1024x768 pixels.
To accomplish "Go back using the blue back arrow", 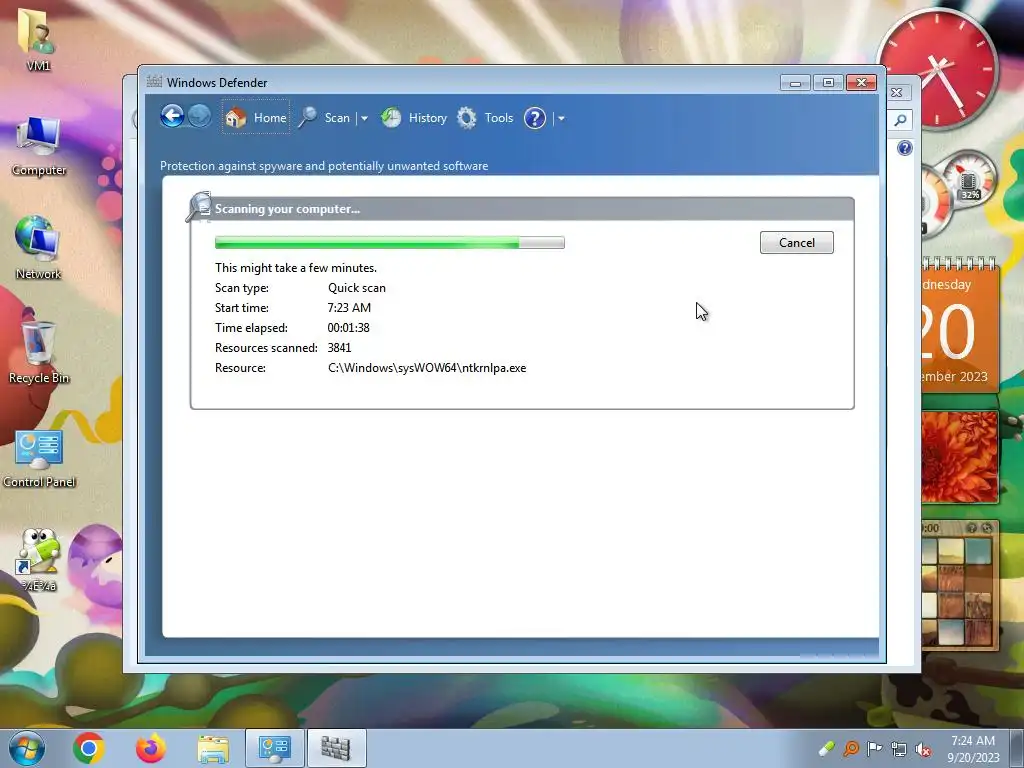I will click(172, 117).
